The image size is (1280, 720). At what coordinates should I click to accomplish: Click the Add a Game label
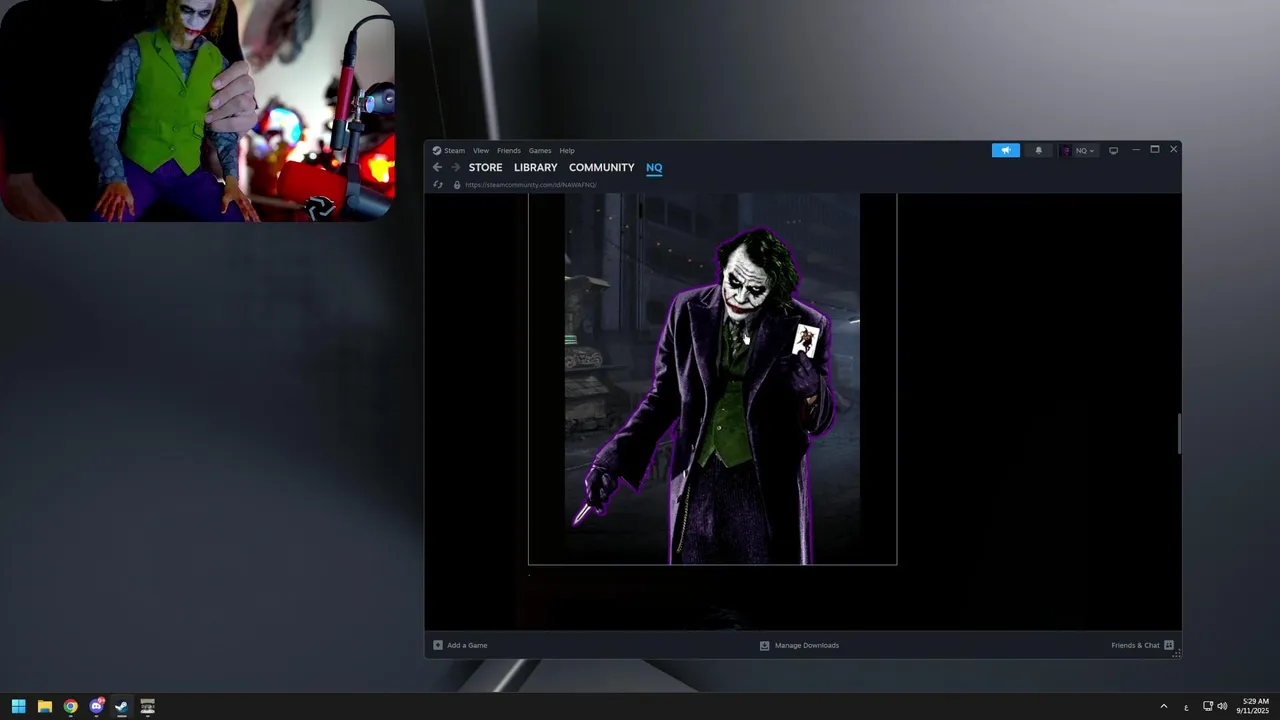pyautogui.click(x=467, y=645)
